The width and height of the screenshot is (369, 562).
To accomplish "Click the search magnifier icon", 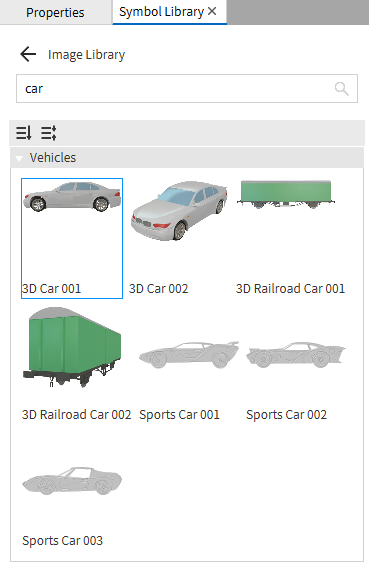I will [x=341, y=89].
